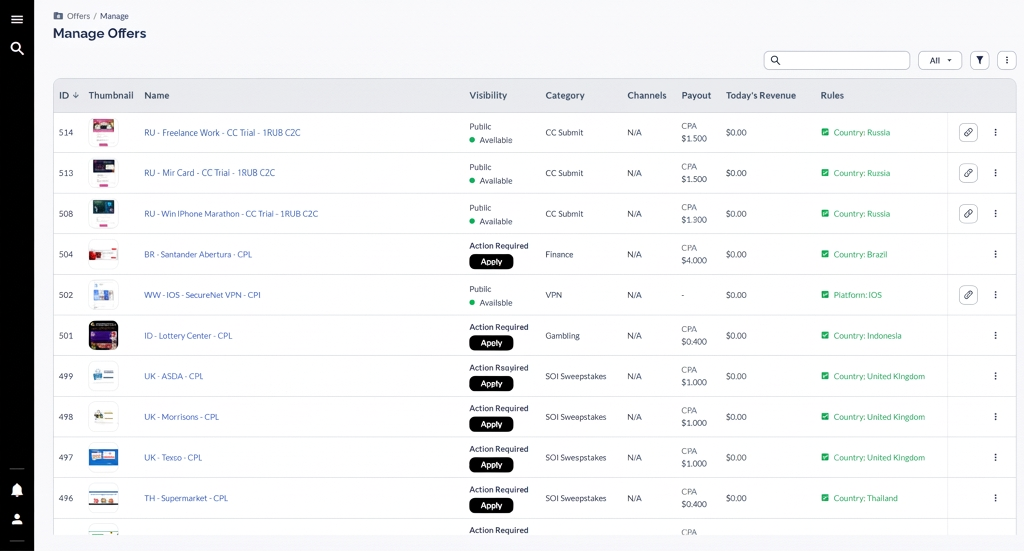Viewport: 1024px width, 551px height.
Task: Click the Payout column header
Action: click(696, 95)
